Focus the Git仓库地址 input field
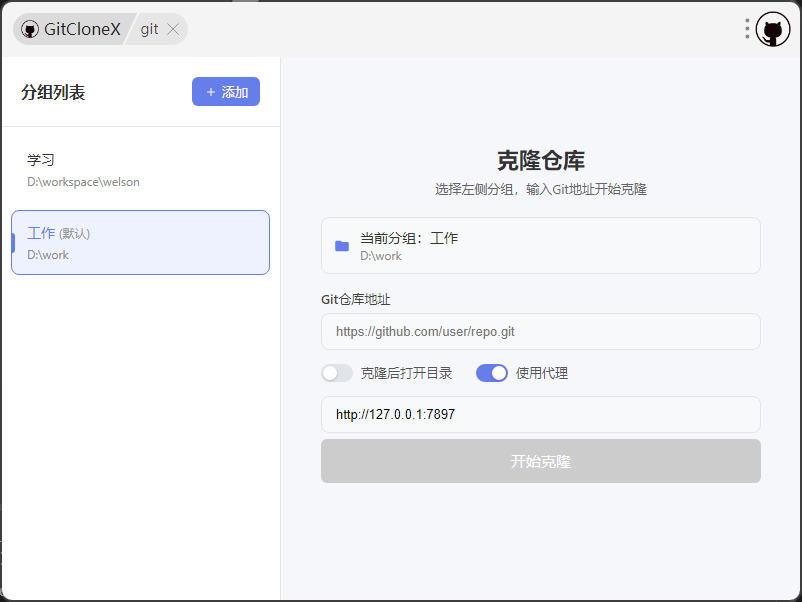Image resolution: width=802 pixels, height=602 pixels. (x=540, y=331)
